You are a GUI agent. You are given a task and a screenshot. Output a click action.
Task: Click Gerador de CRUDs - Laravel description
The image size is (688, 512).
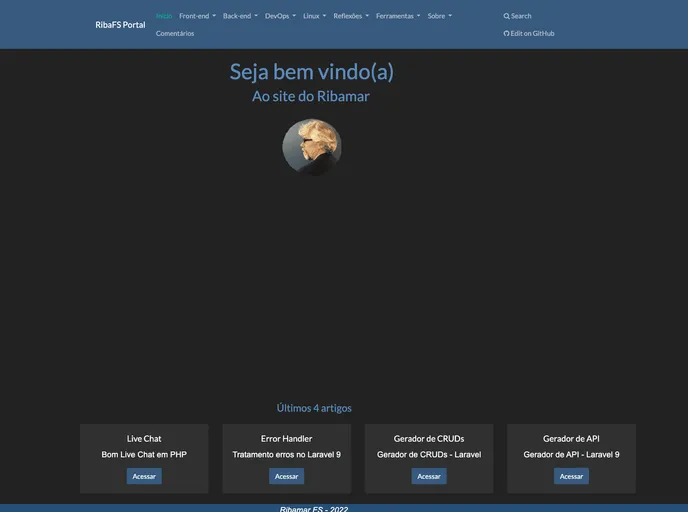pos(429,455)
